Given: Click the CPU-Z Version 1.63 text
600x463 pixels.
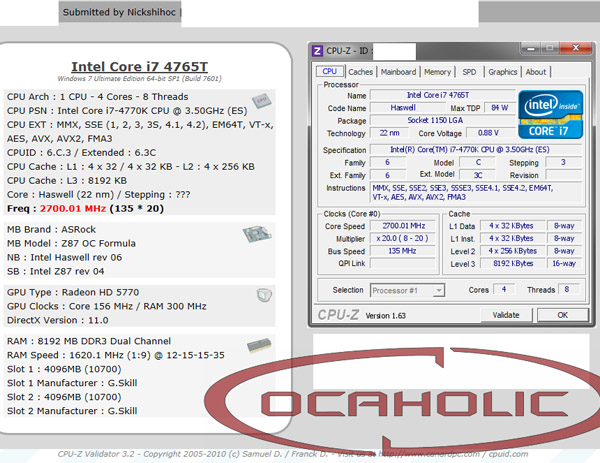Looking at the screenshot, I should [x=386, y=316].
